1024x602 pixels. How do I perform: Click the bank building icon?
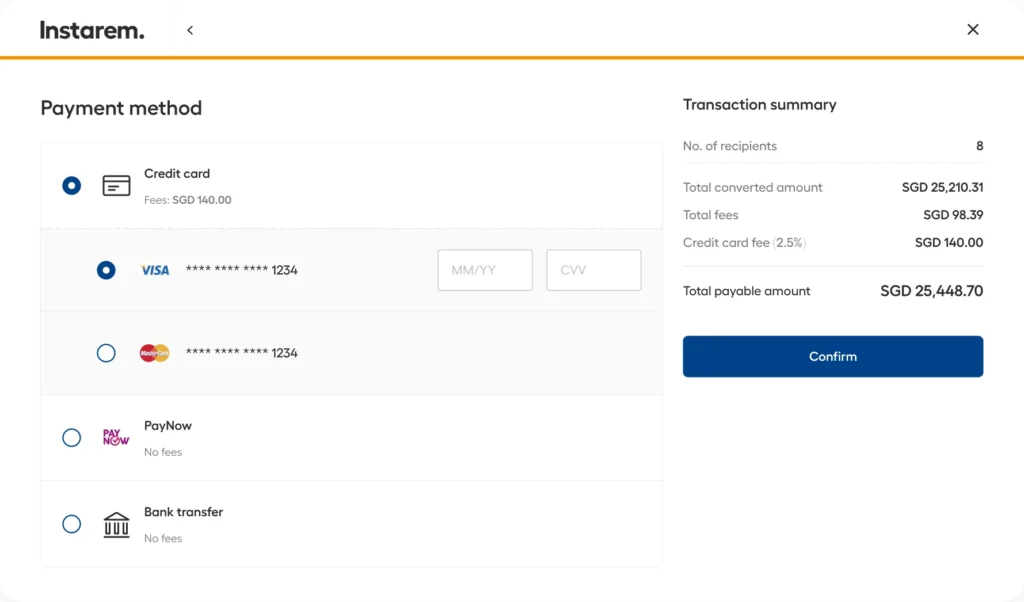(116, 523)
